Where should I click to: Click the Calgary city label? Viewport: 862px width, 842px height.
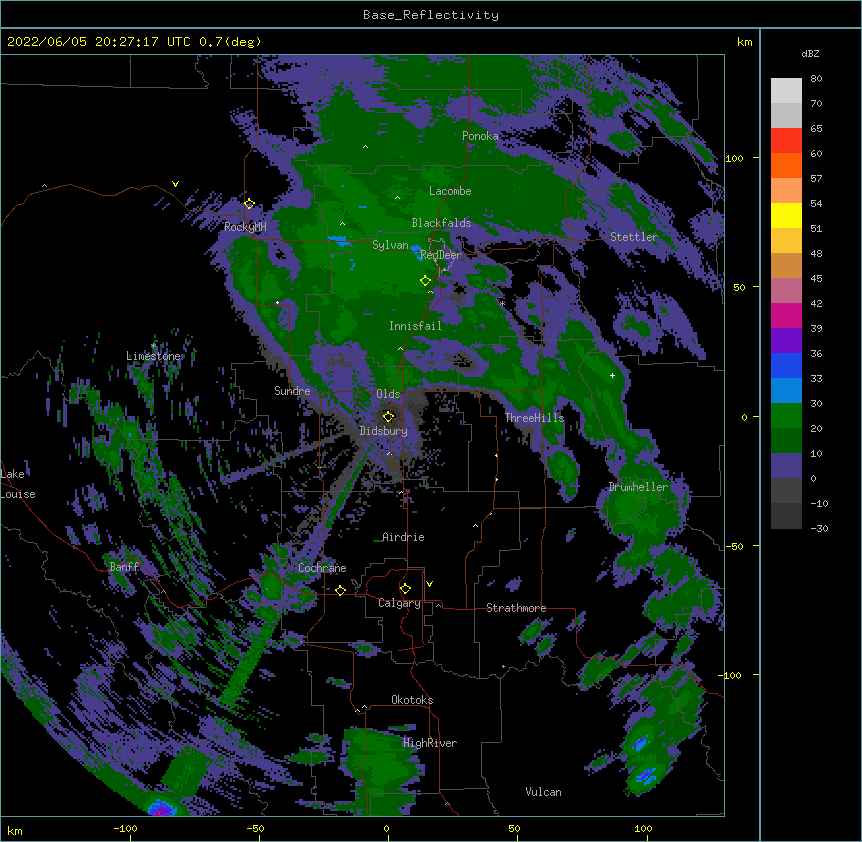tap(400, 603)
